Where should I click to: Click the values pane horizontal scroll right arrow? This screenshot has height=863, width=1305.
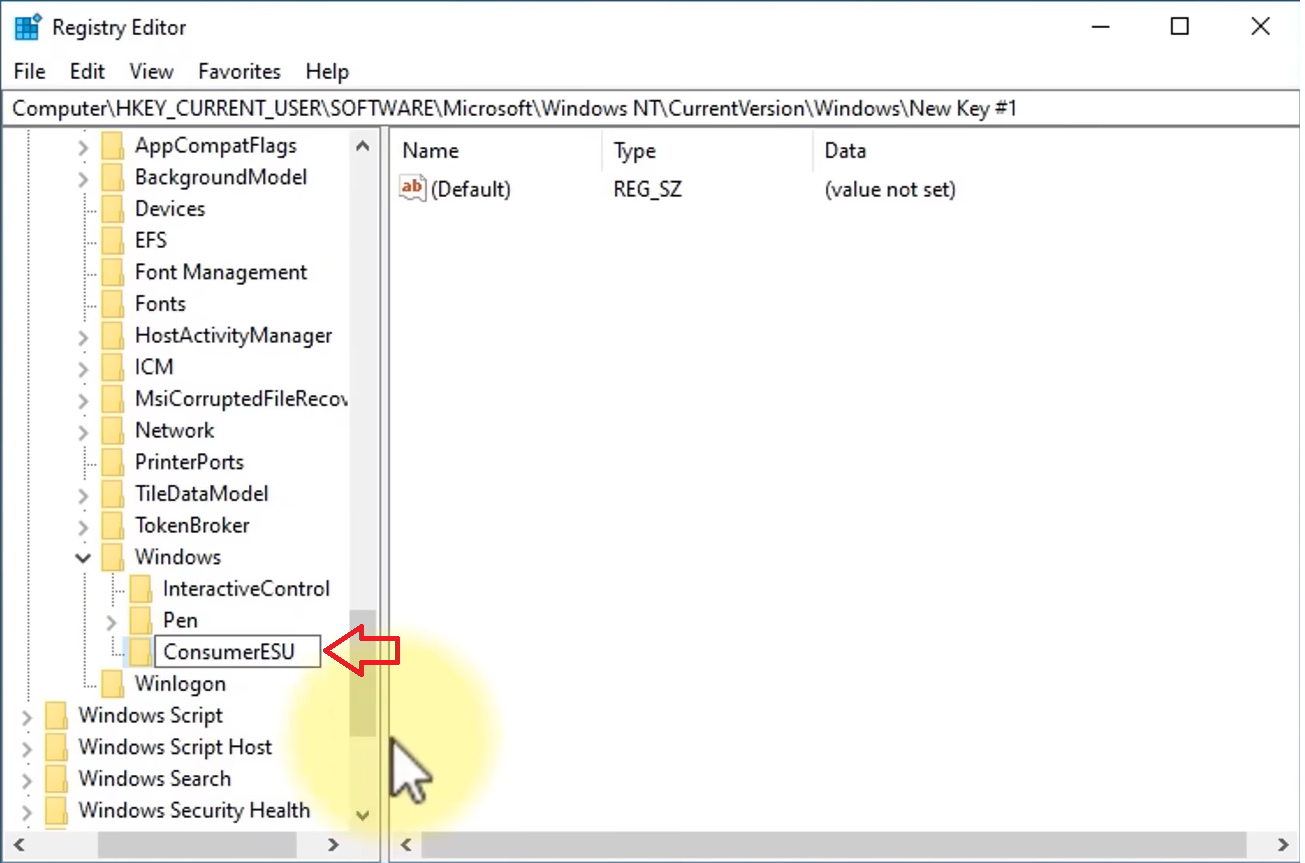tap(1283, 845)
